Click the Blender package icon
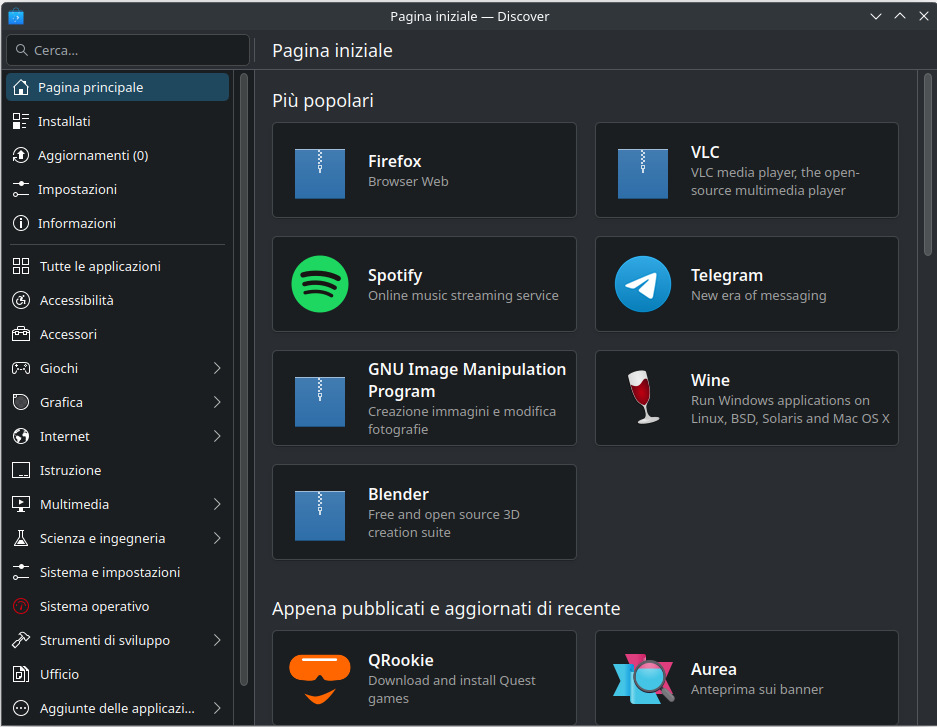 320,512
